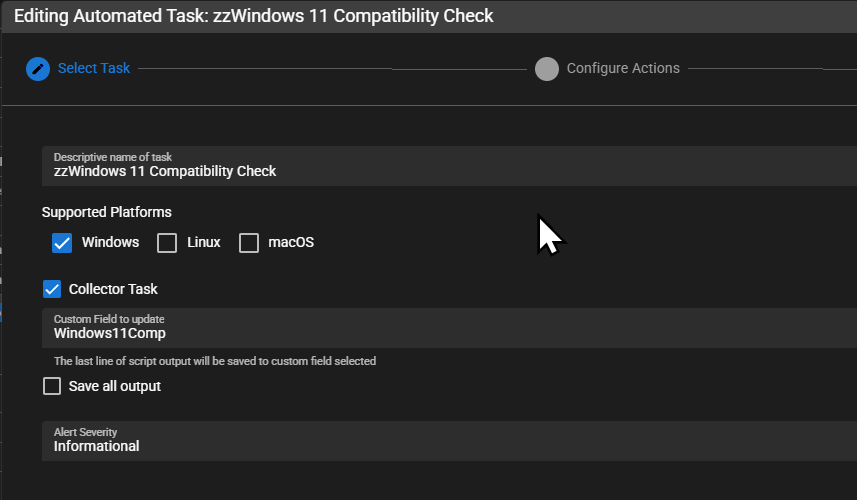This screenshot has width=857, height=500.
Task: Click the Informational severity value
Action: point(97,446)
